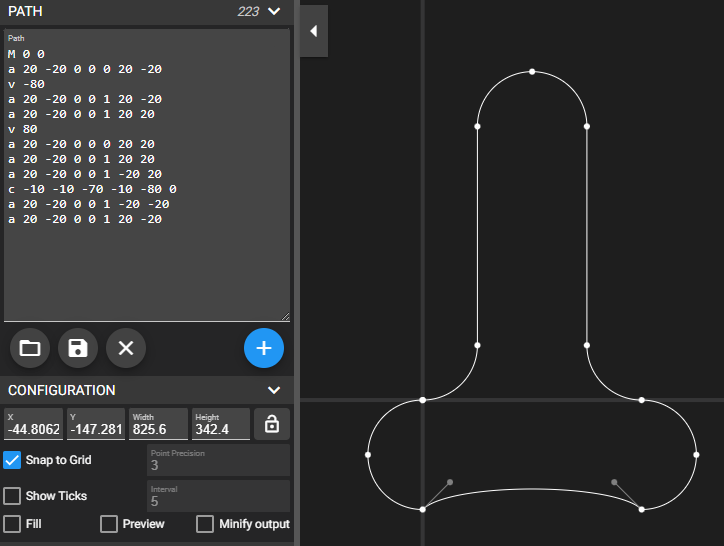The height and width of the screenshot is (546, 724).
Task: Select the bottom-right curve endpoint
Action: 641,510
